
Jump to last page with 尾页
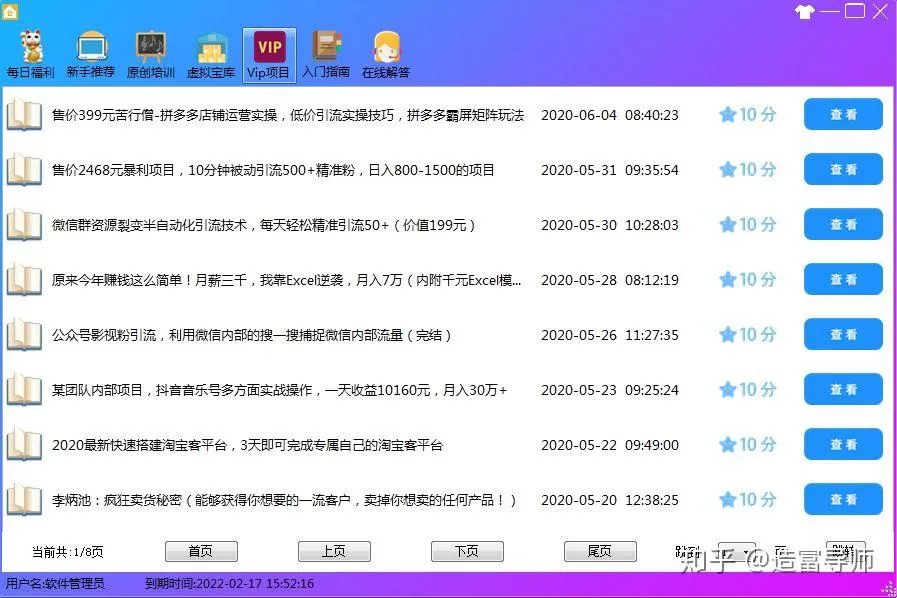click(600, 551)
